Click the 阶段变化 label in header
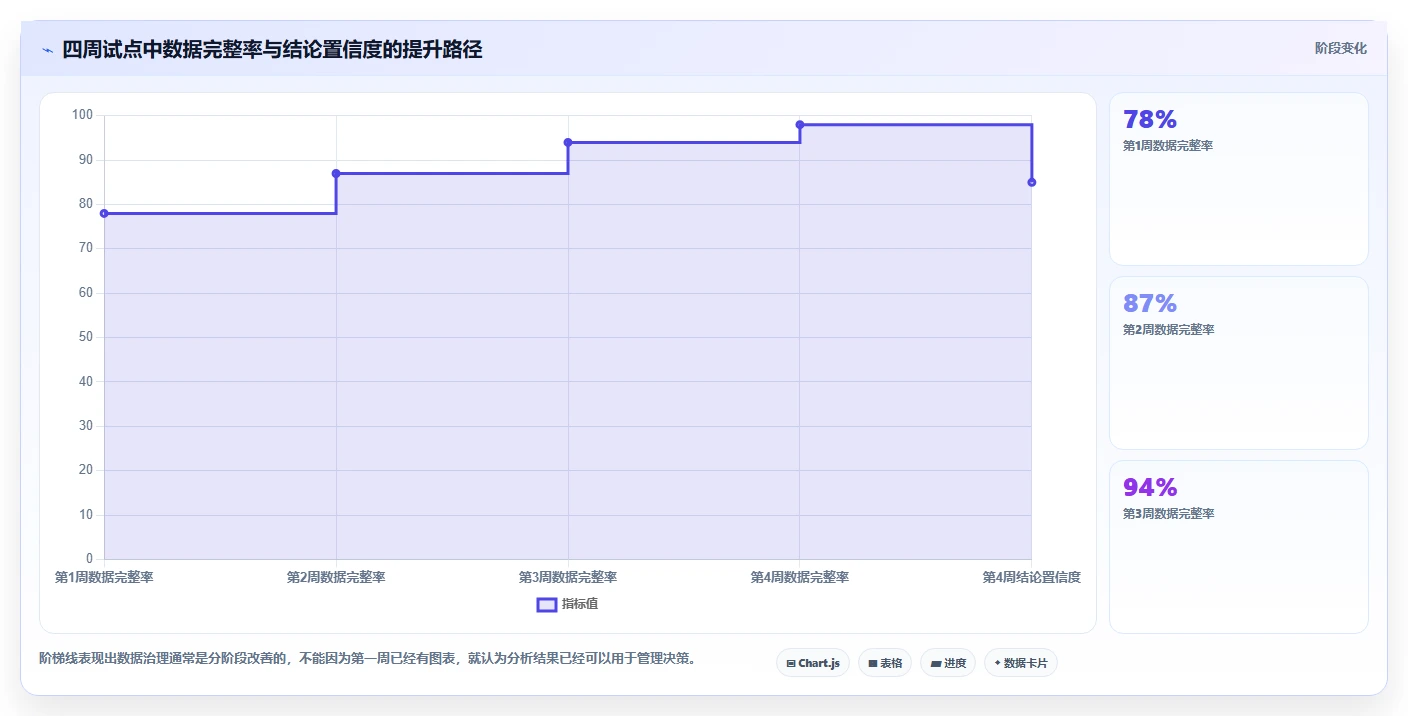 point(1340,48)
